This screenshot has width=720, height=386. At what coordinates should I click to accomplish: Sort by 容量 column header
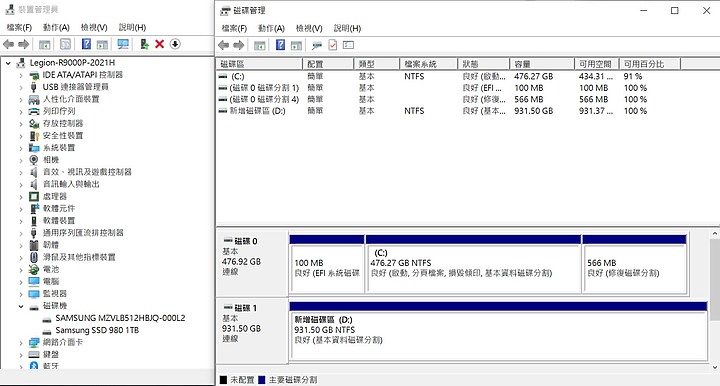(x=542, y=64)
